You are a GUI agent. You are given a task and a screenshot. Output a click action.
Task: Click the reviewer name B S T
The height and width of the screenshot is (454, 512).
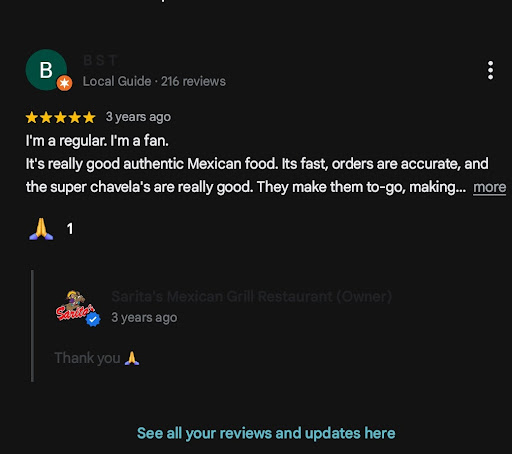pos(100,61)
